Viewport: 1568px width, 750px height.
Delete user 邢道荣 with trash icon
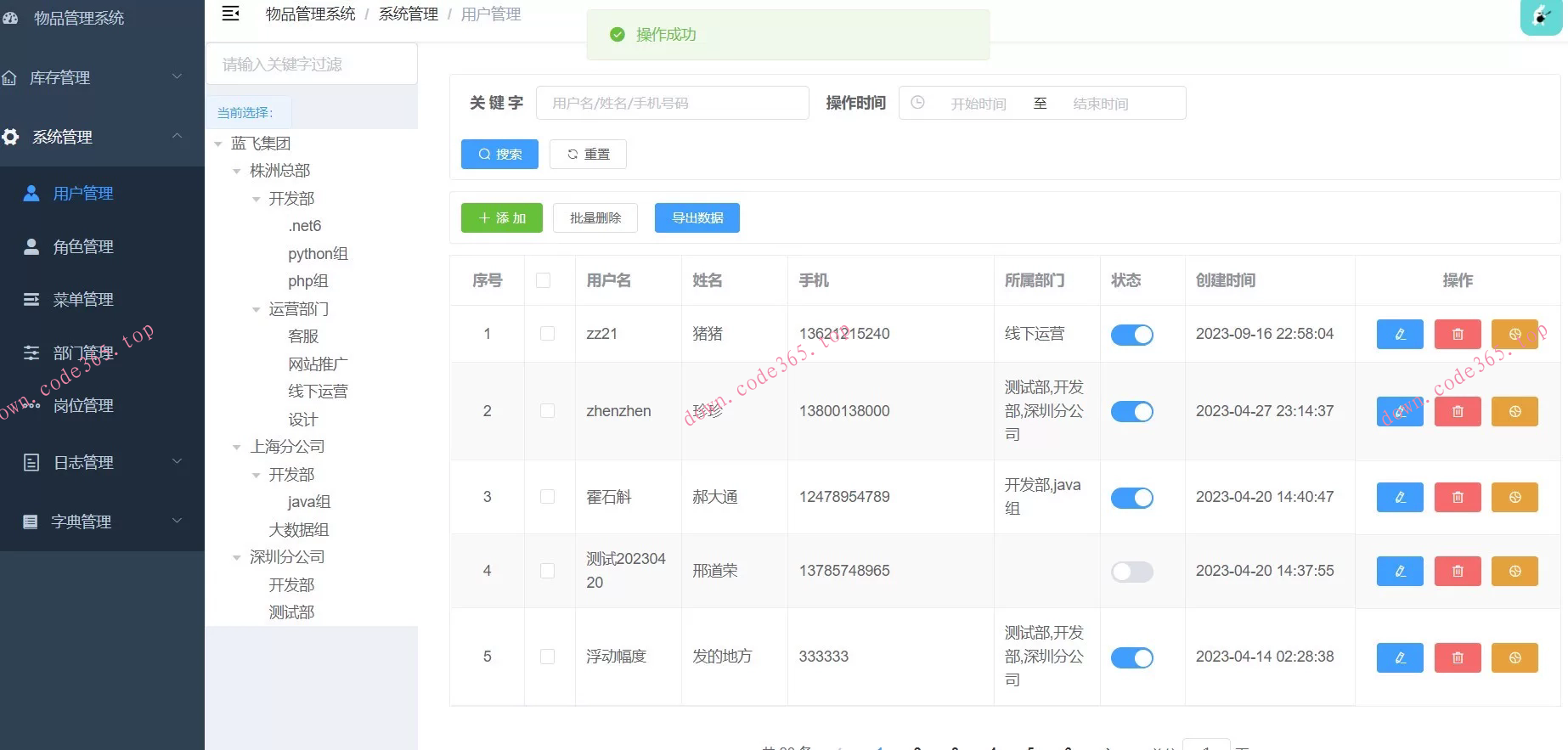click(1458, 571)
